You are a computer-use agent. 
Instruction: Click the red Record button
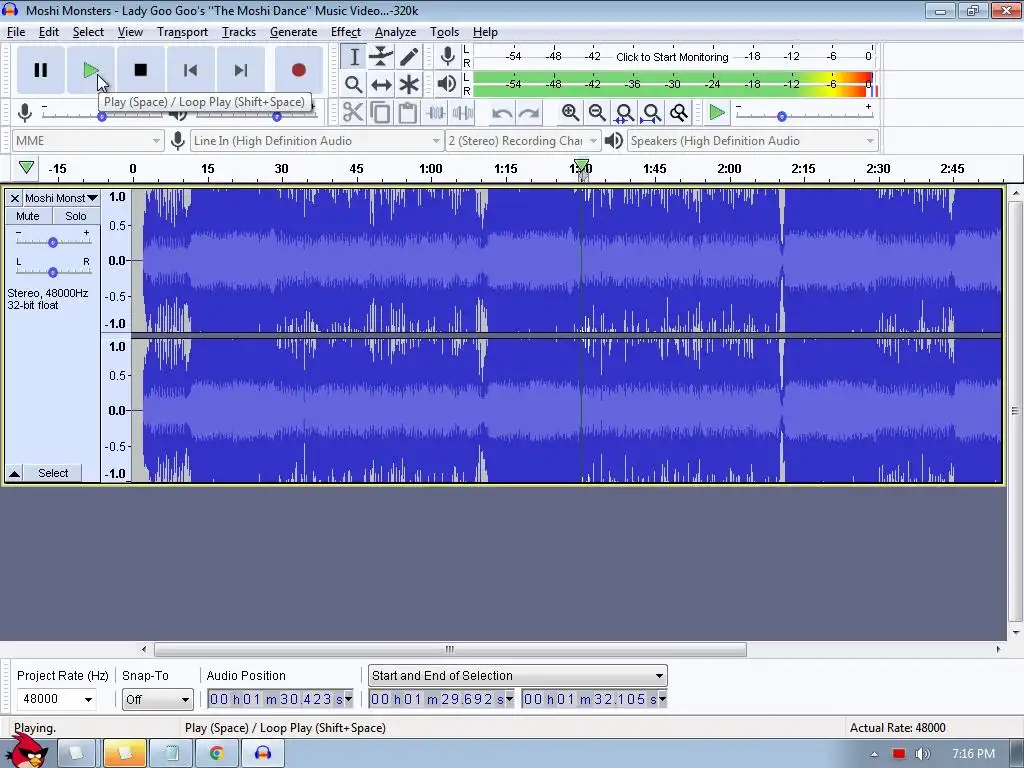pos(298,70)
